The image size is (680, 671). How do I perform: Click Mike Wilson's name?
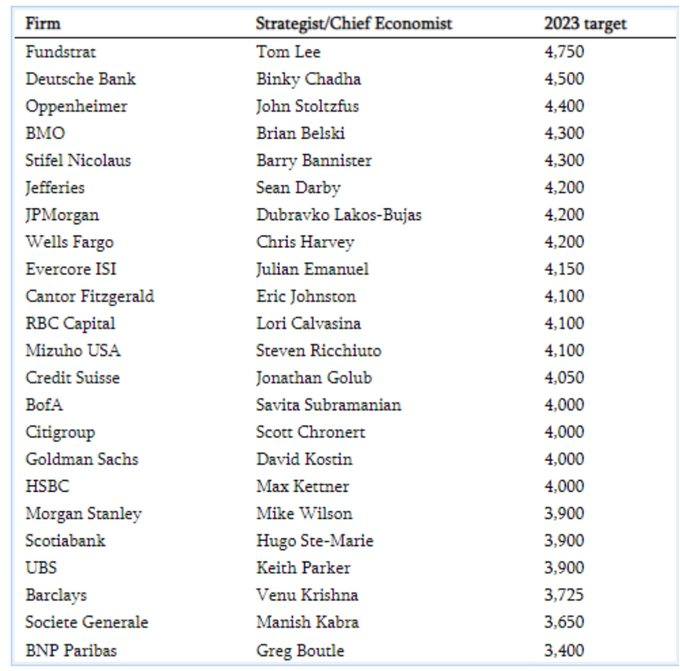(x=304, y=514)
